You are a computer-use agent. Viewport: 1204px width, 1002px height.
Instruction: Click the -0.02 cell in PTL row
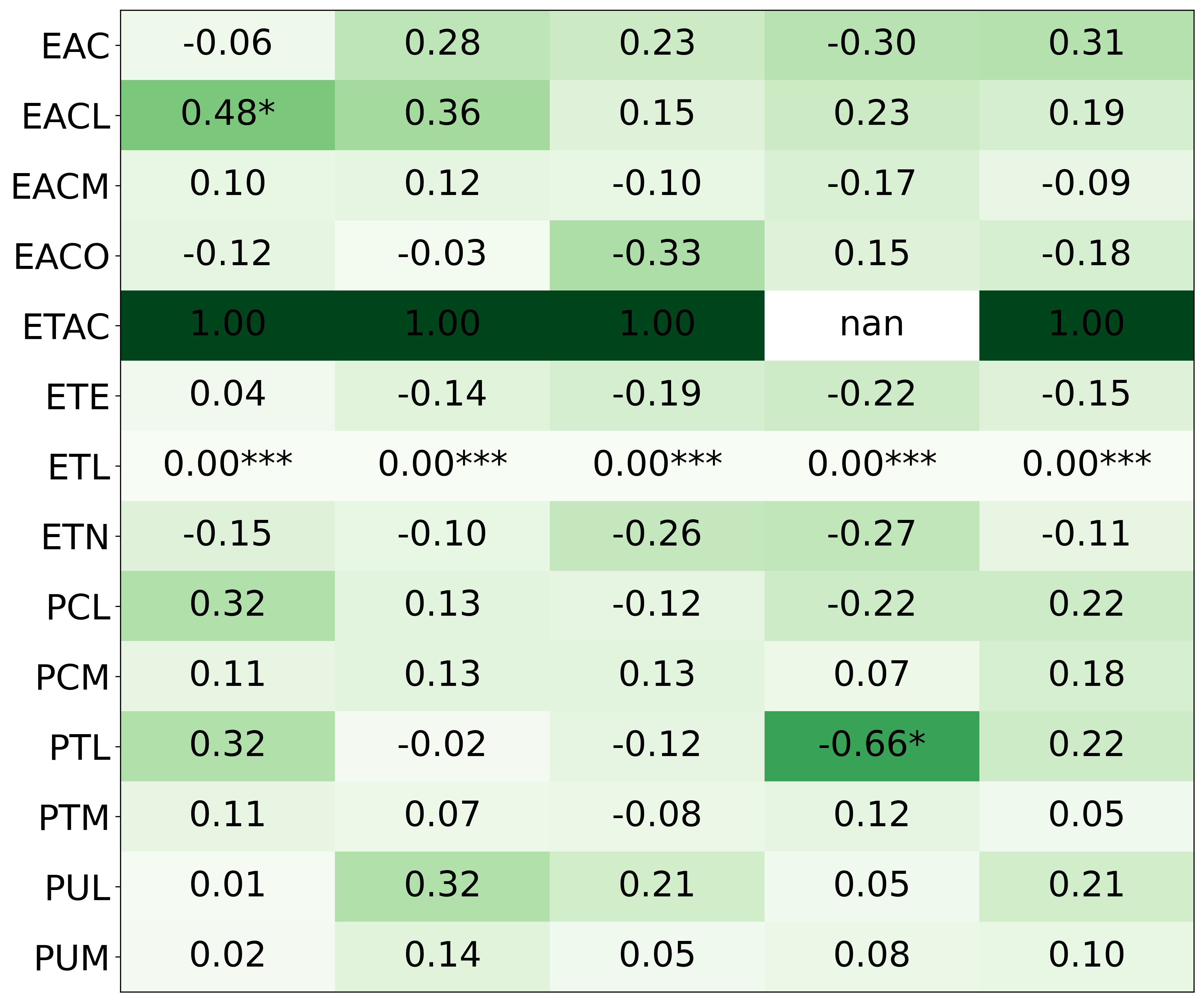[442, 746]
